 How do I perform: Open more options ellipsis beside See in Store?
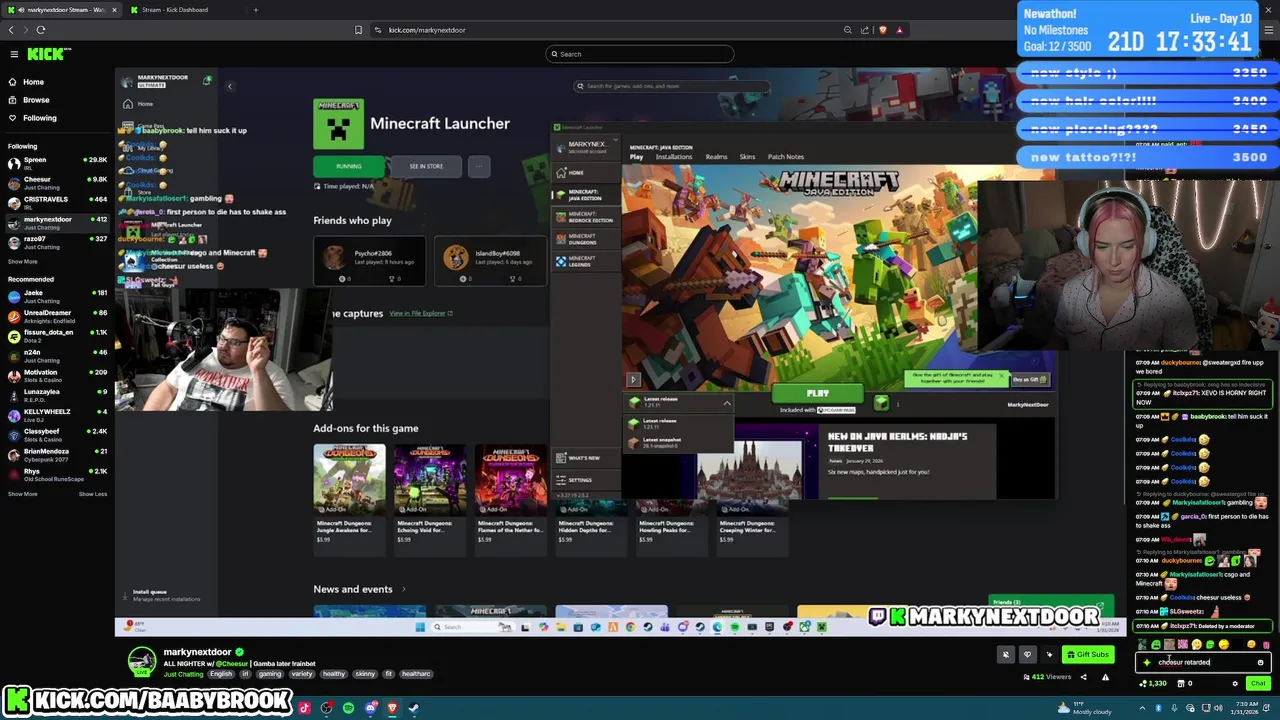[x=478, y=166]
